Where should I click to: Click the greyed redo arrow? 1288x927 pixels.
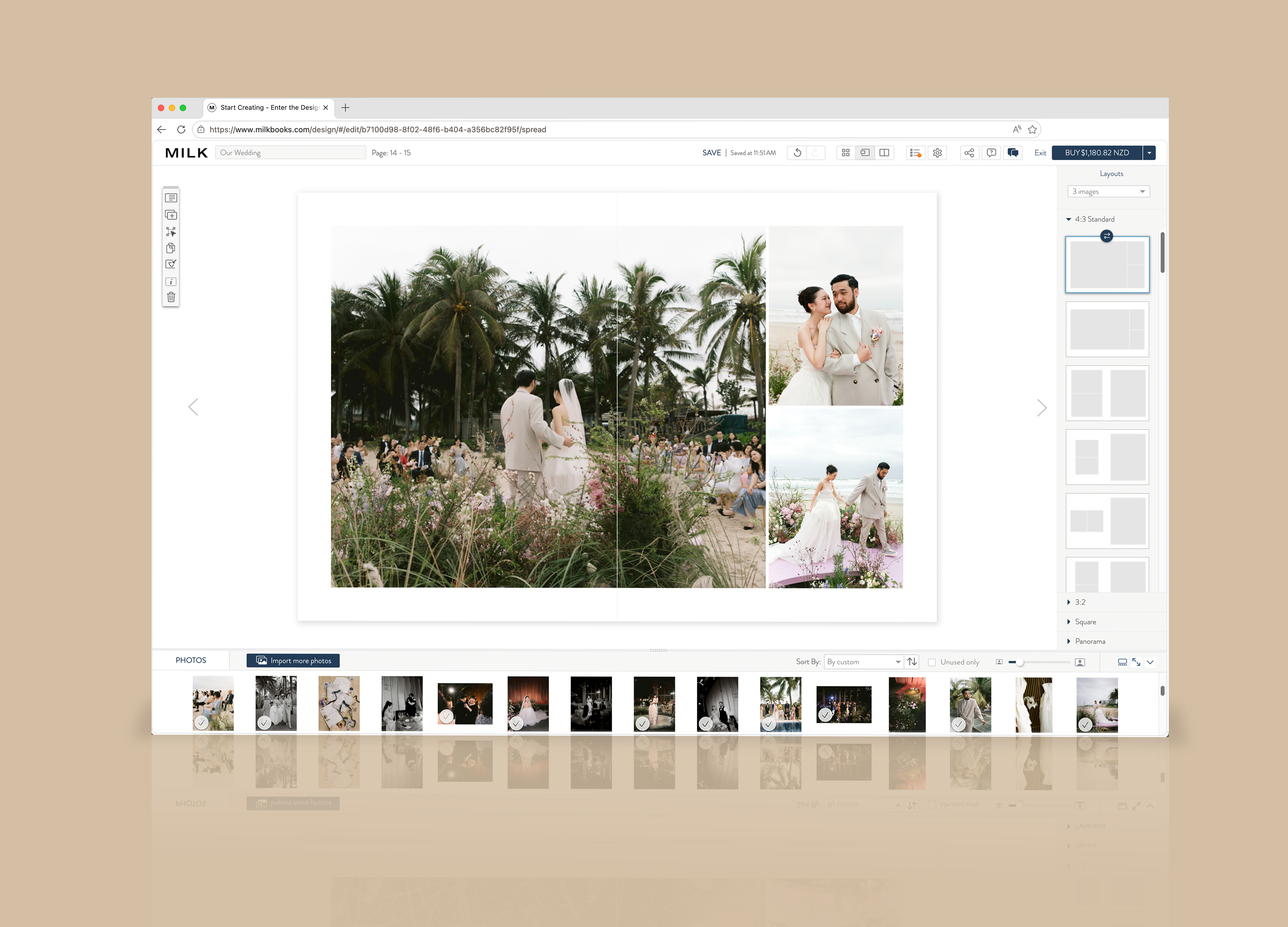(815, 153)
